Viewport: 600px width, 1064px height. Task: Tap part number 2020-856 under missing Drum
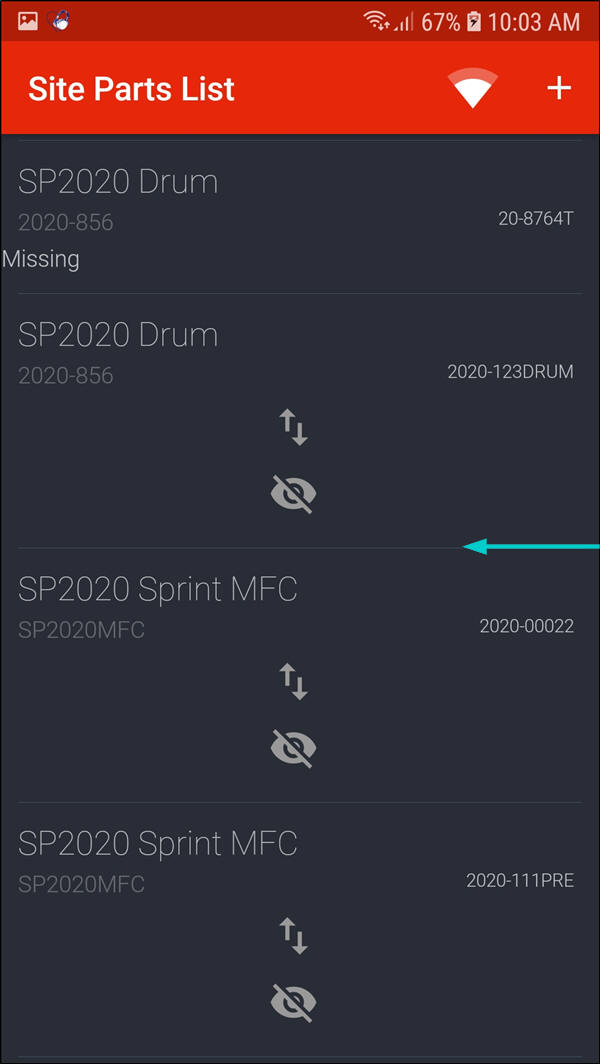click(x=66, y=223)
